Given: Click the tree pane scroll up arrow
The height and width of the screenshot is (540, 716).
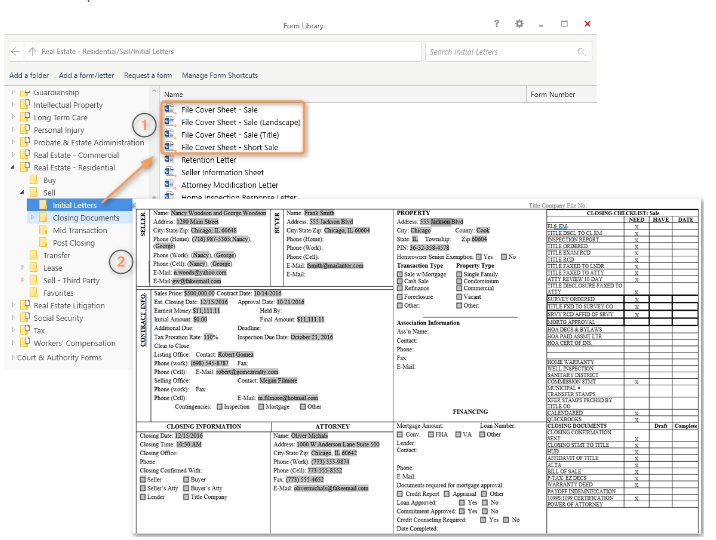Looking at the screenshot, I should [154, 91].
